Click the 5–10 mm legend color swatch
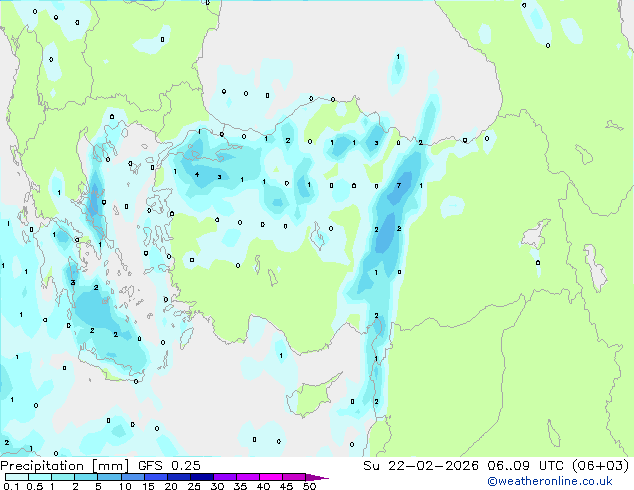 109,477
